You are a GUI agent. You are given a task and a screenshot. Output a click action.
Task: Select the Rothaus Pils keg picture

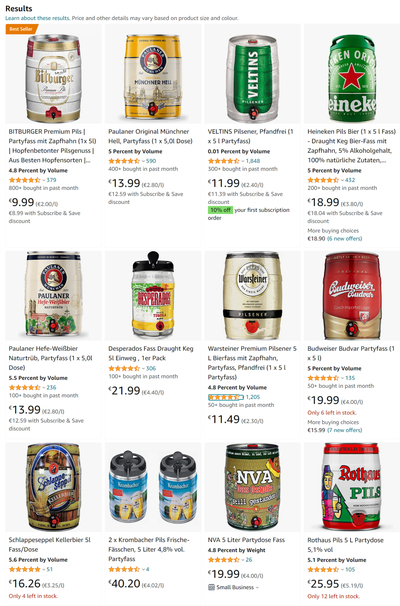351,486
